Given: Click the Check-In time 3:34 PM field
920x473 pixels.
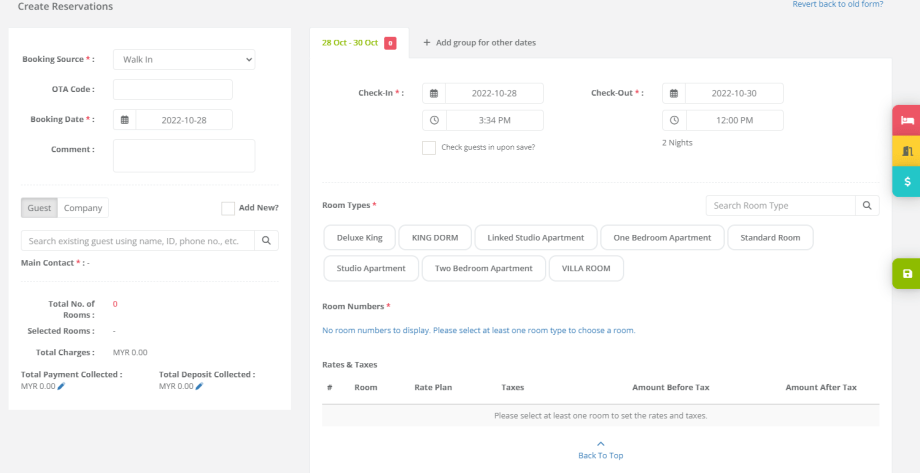Looking at the screenshot, I should point(494,120).
